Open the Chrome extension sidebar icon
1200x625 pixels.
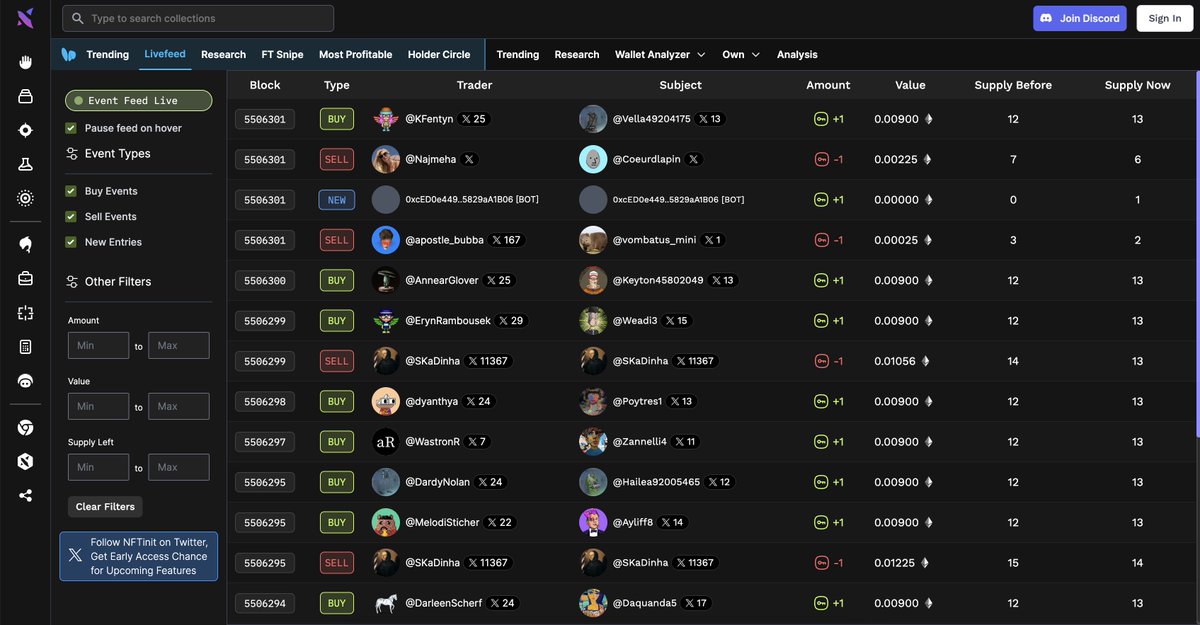[25, 427]
